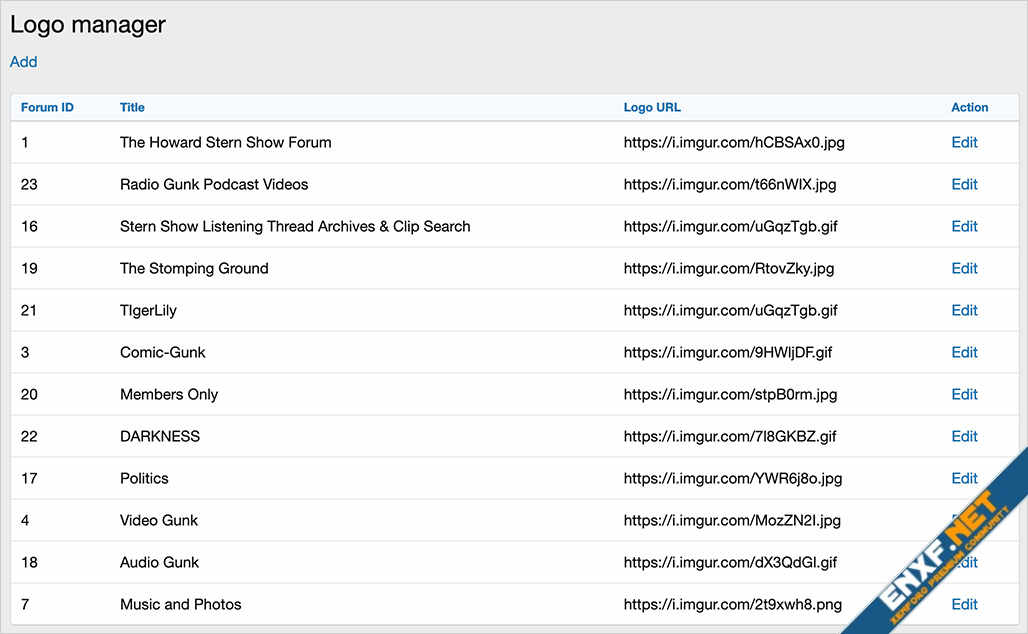The height and width of the screenshot is (634, 1028).
Task: Click the Action column header
Action: pyautogui.click(x=970, y=108)
